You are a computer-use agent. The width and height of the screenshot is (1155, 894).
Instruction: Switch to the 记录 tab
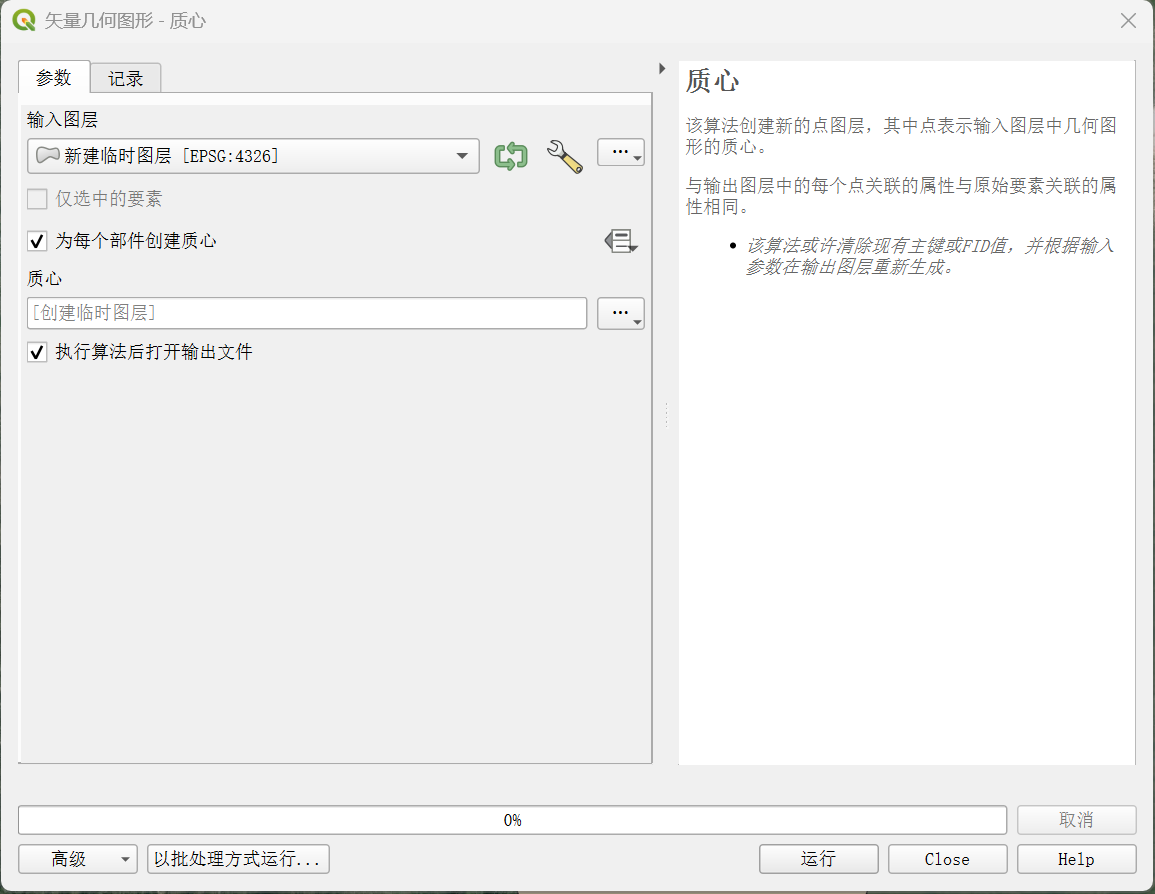pyautogui.click(x=126, y=78)
